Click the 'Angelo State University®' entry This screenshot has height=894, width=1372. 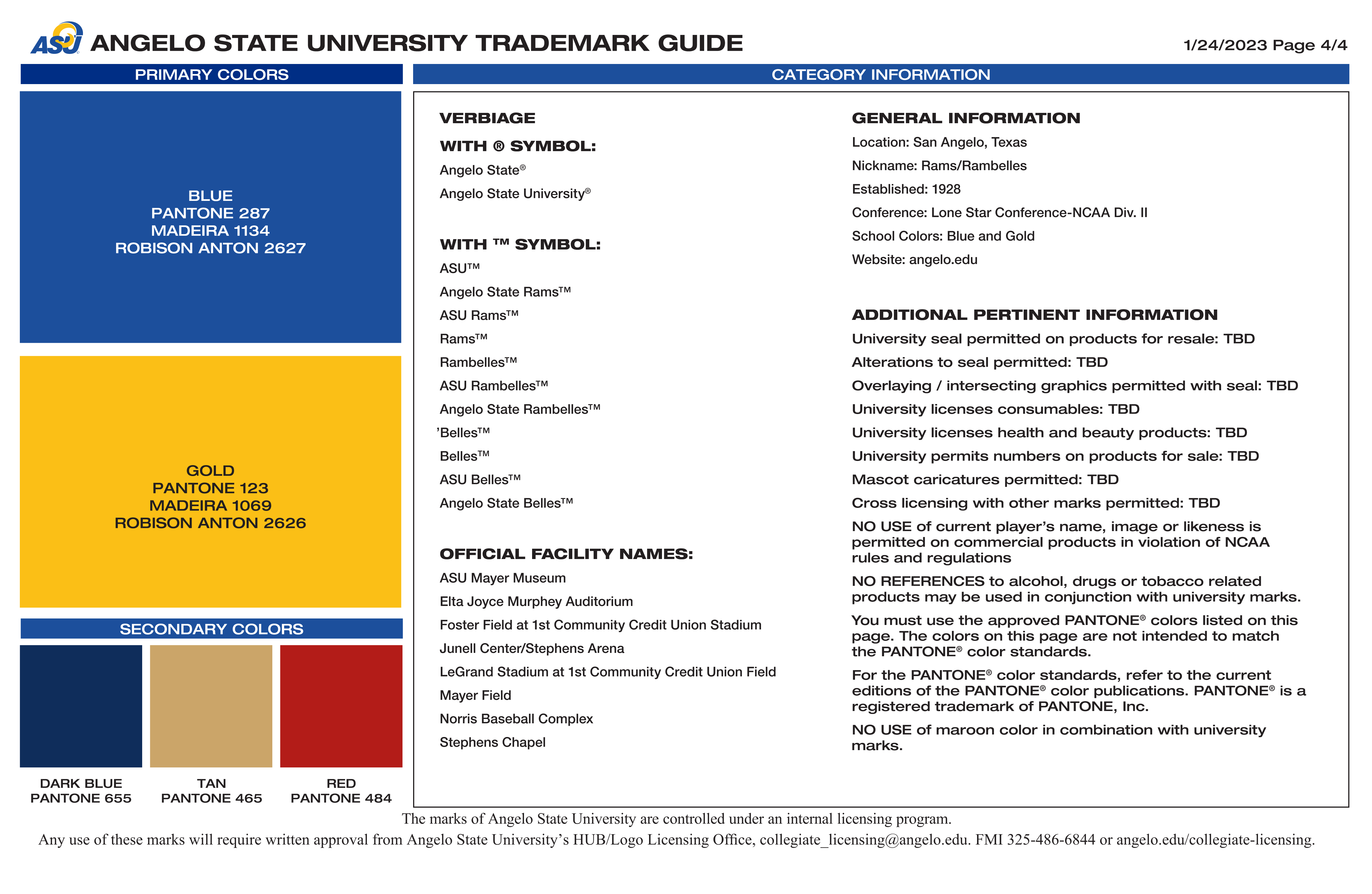(x=515, y=193)
